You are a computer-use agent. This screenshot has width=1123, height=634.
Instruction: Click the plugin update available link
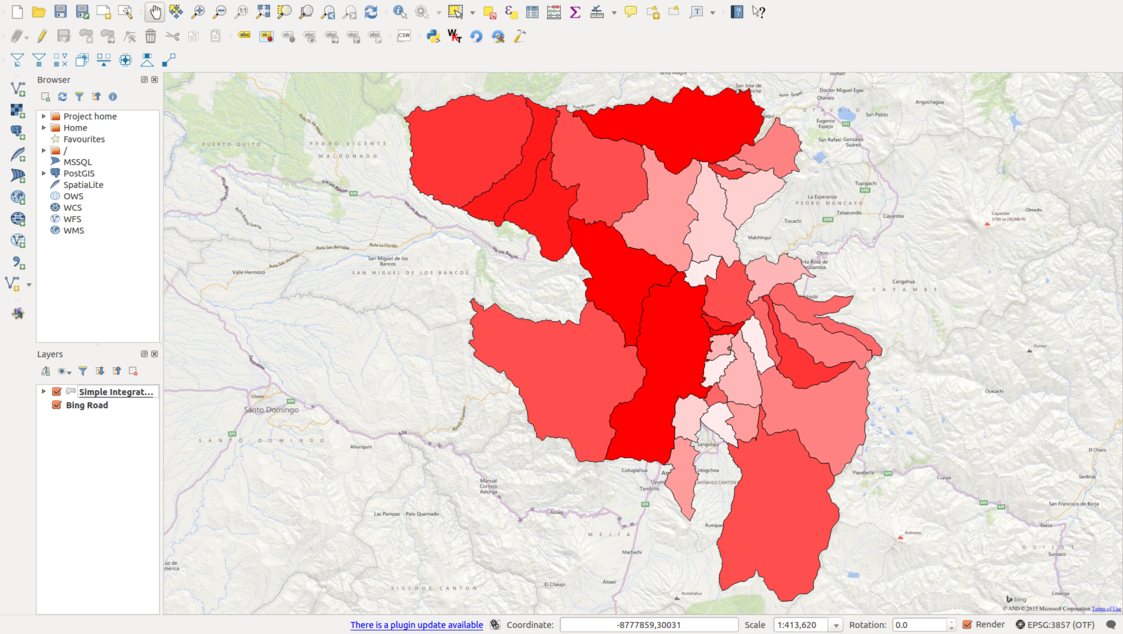(416, 625)
